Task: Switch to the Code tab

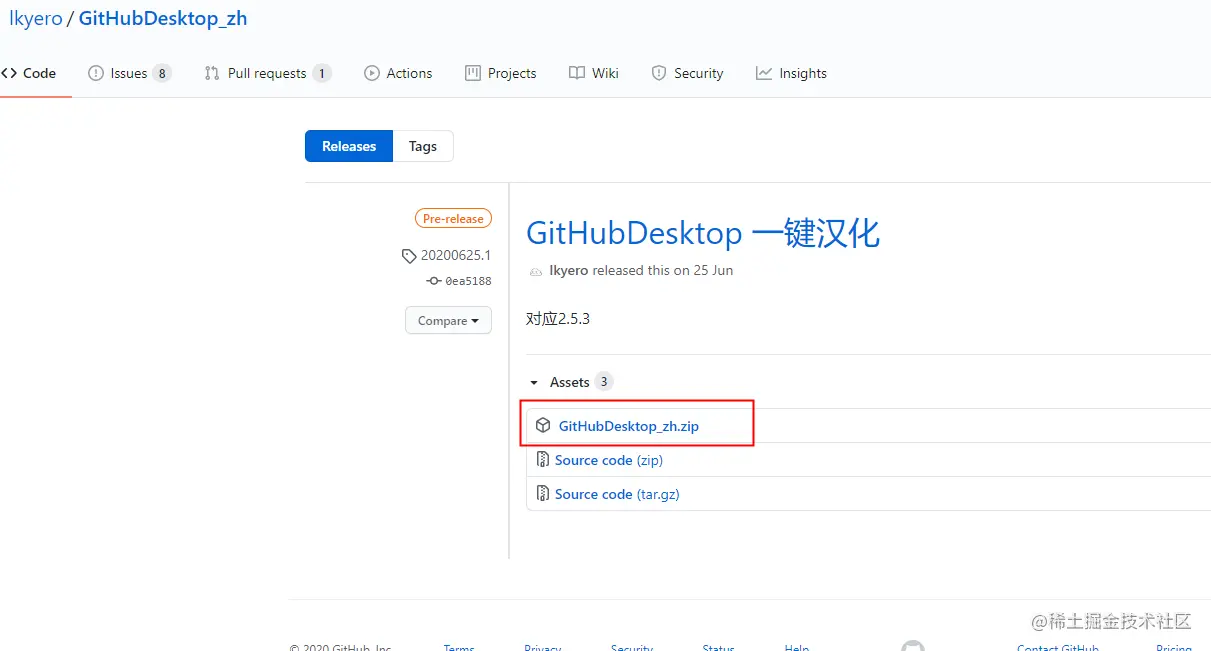Action: click(x=29, y=73)
